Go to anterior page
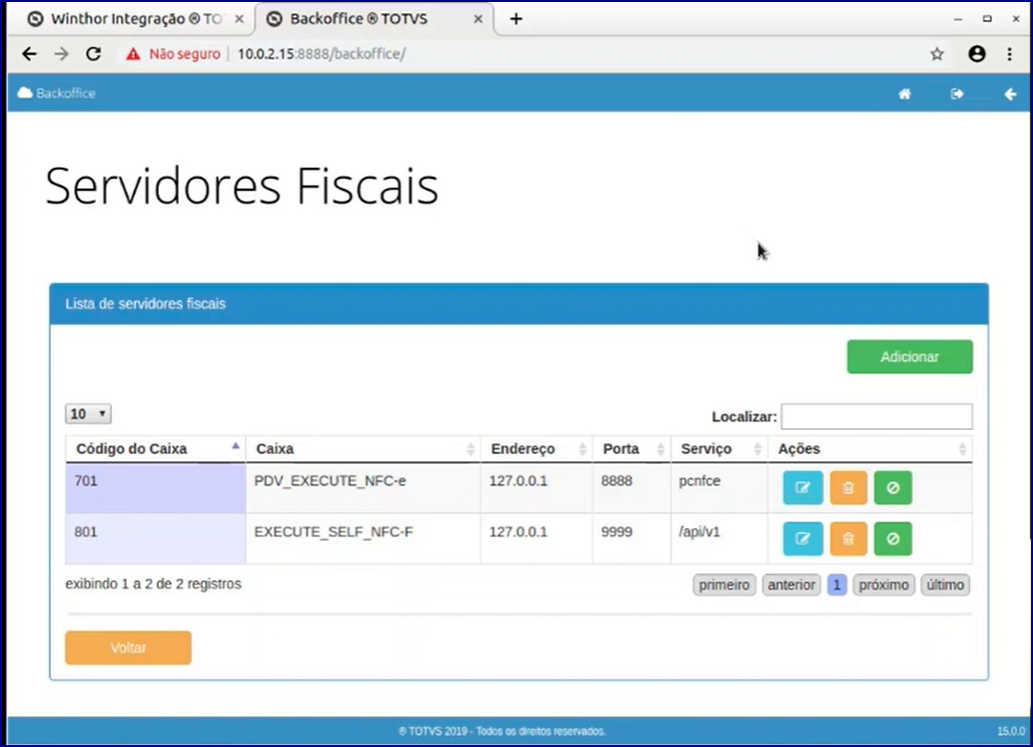Screen dimensions: 1033x747 point(791,585)
